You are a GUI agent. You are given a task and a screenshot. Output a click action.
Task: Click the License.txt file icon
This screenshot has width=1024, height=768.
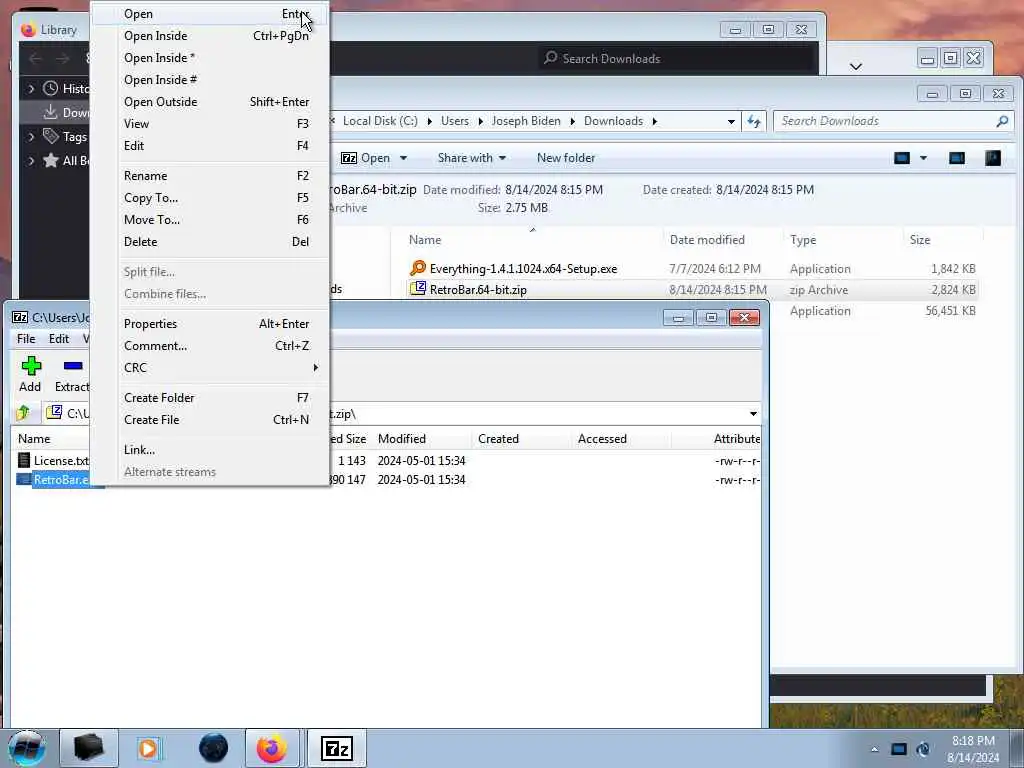(x=24, y=460)
